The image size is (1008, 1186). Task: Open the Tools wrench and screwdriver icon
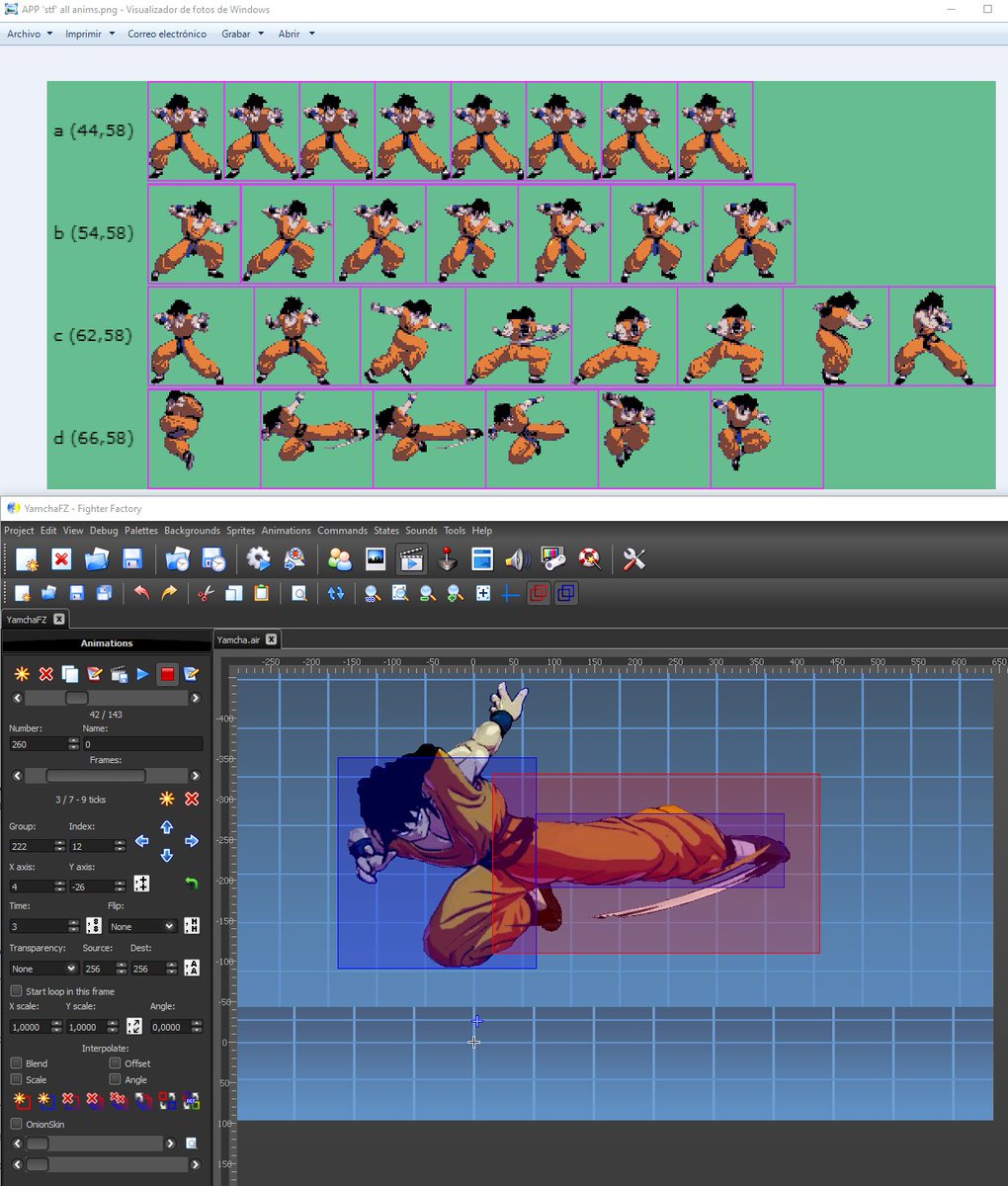633,559
